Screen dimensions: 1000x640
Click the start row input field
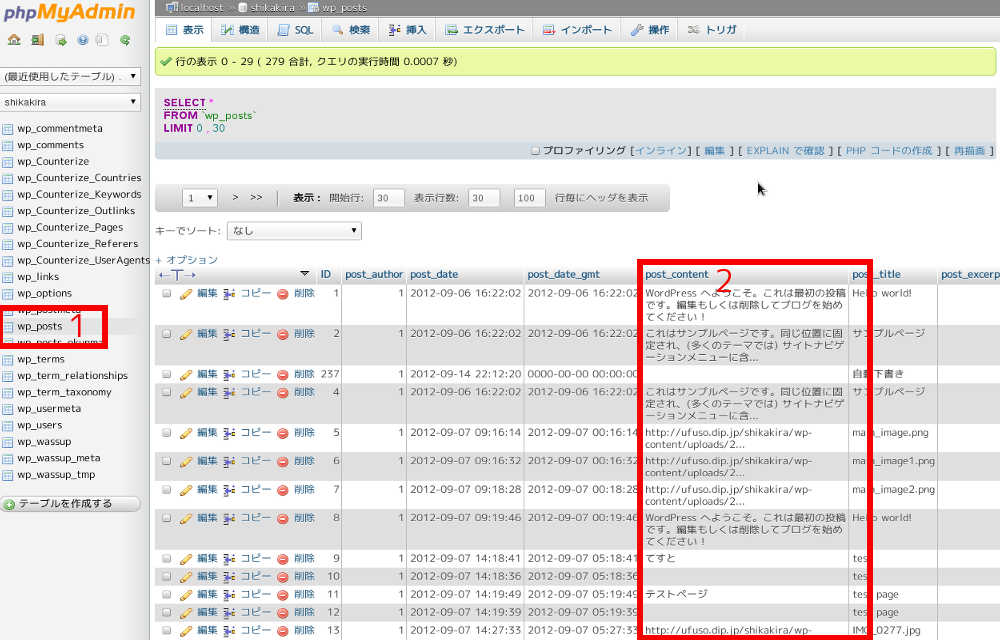pos(388,198)
